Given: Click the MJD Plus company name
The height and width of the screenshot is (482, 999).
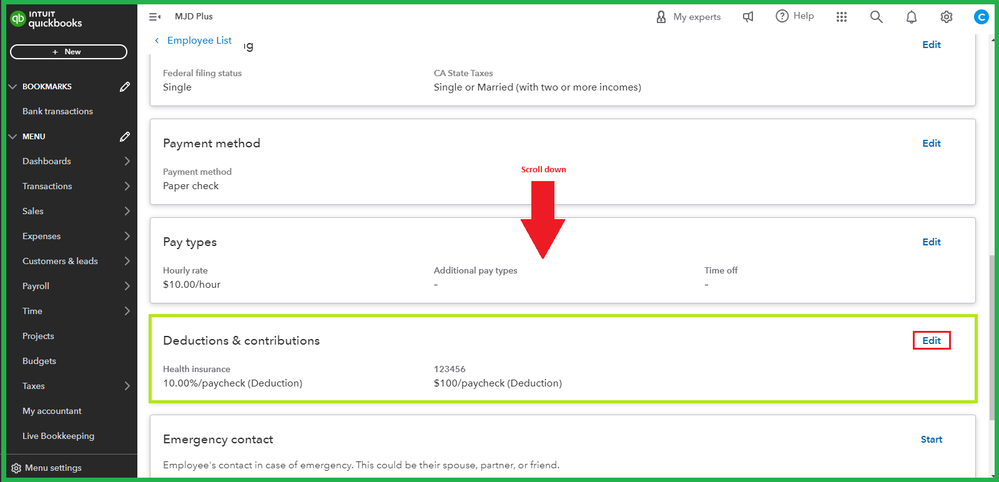Looking at the screenshot, I should click(x=194, y=17).
